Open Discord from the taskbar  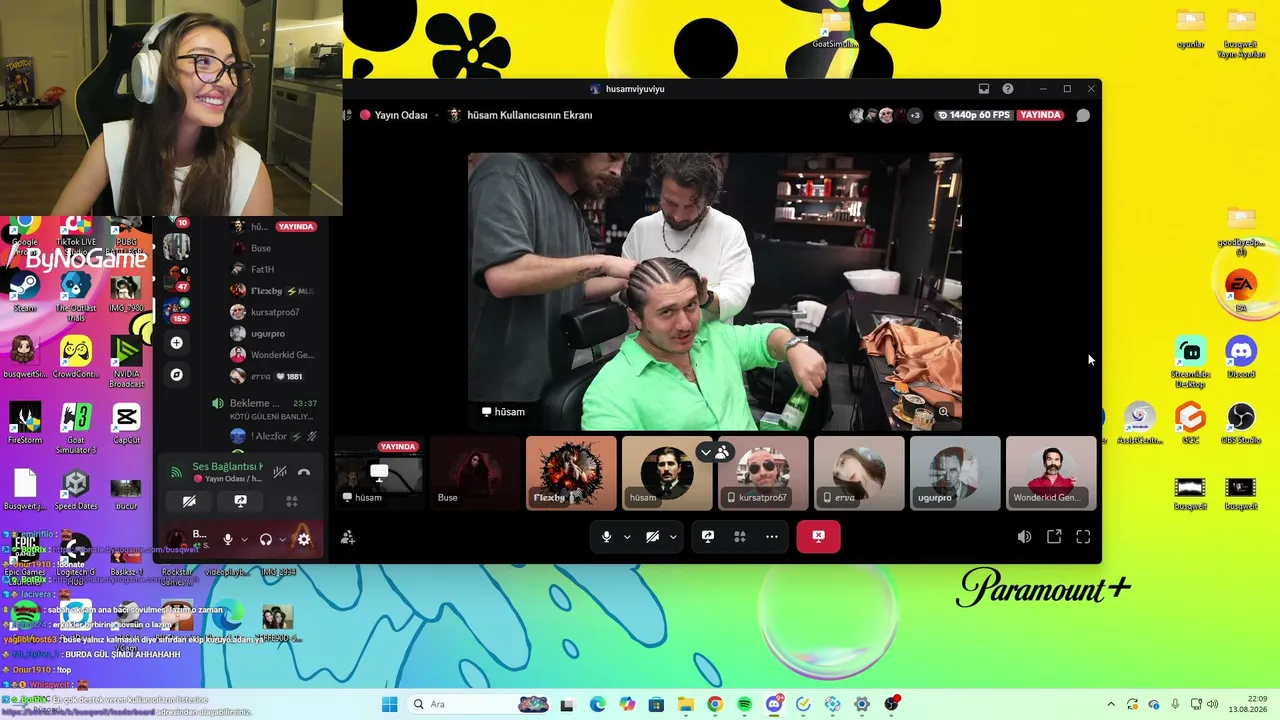[x=774, y=704]
